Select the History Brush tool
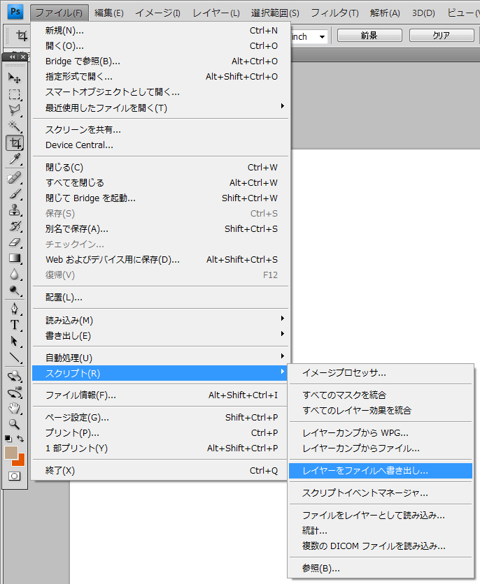 15,226
